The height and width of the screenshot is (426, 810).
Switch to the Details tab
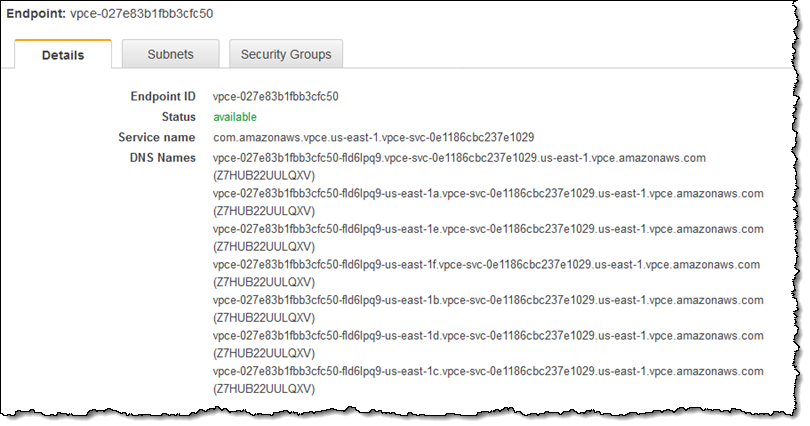pyautogui.click(x=62, y=55)
